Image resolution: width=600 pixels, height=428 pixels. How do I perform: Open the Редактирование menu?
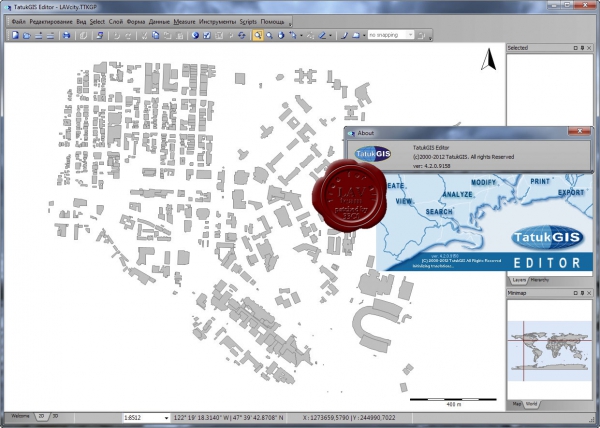click(51, 22)
